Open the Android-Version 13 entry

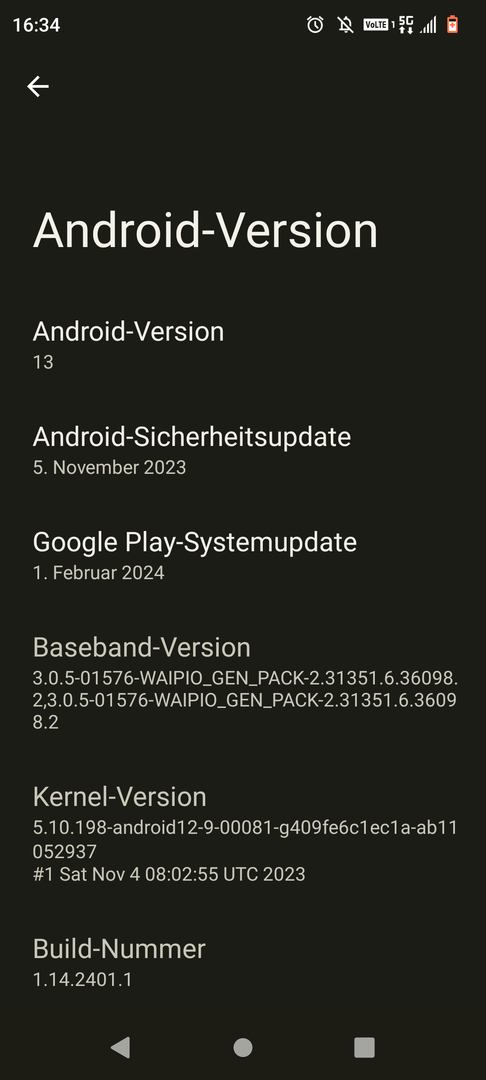pyautogui.click(x=243, y=345)
